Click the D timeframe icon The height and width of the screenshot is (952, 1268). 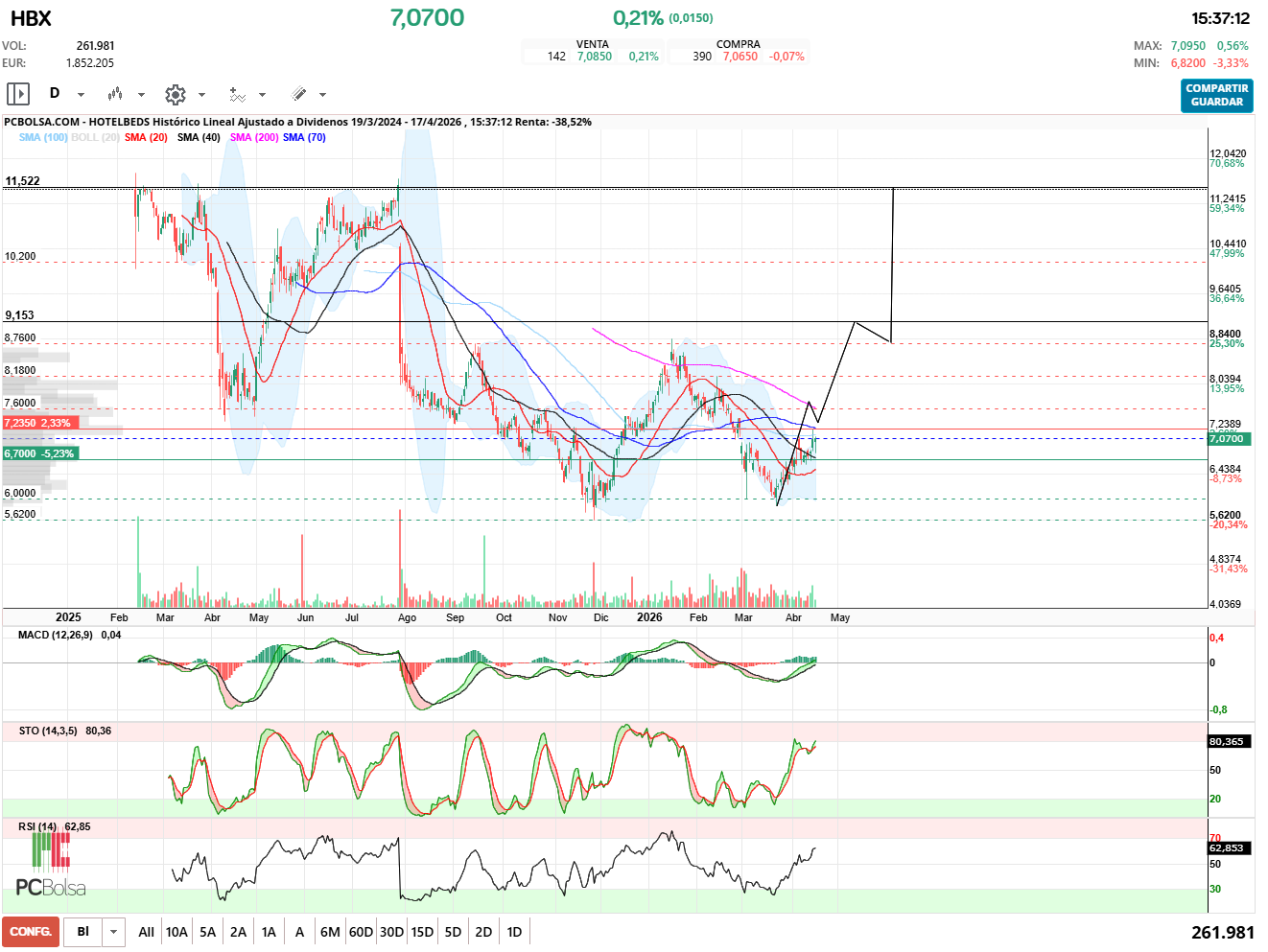55,93
